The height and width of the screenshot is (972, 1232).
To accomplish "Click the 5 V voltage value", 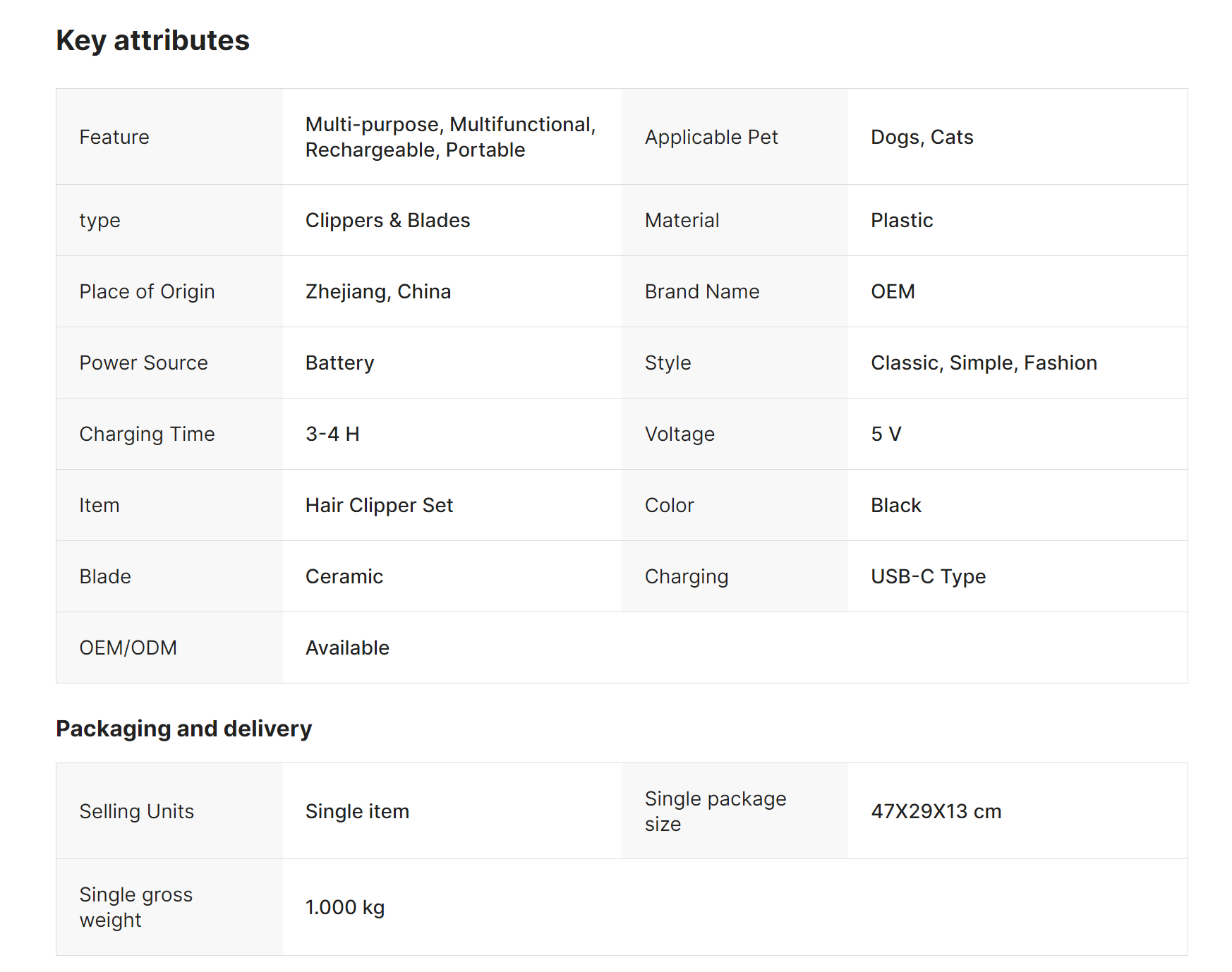I will 886,434.
